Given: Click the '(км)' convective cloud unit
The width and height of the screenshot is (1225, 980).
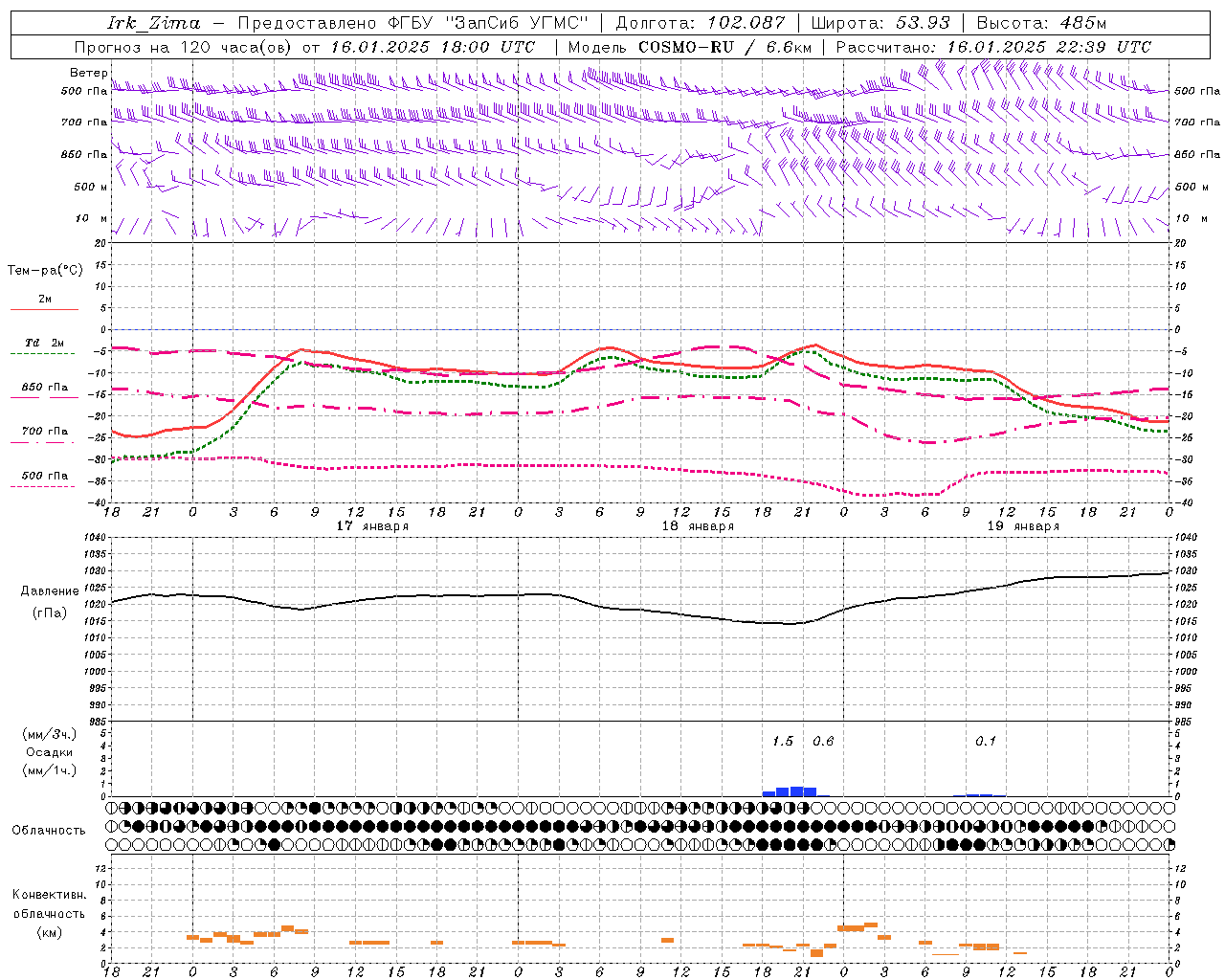Looking at the screenshot, I should [50, 932].
